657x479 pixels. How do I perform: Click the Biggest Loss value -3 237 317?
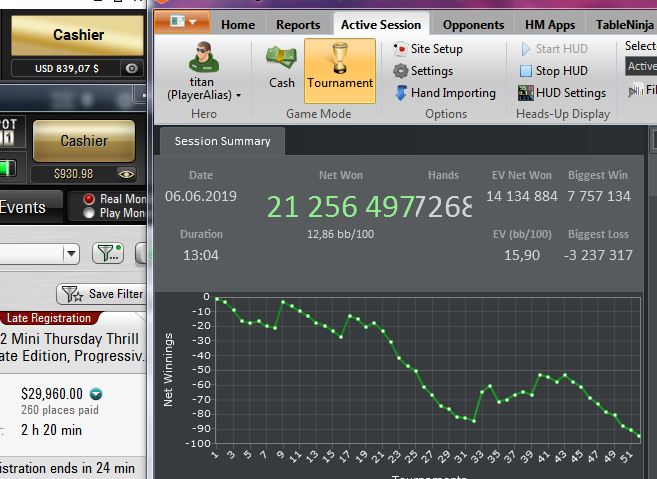tap(598, 255)
